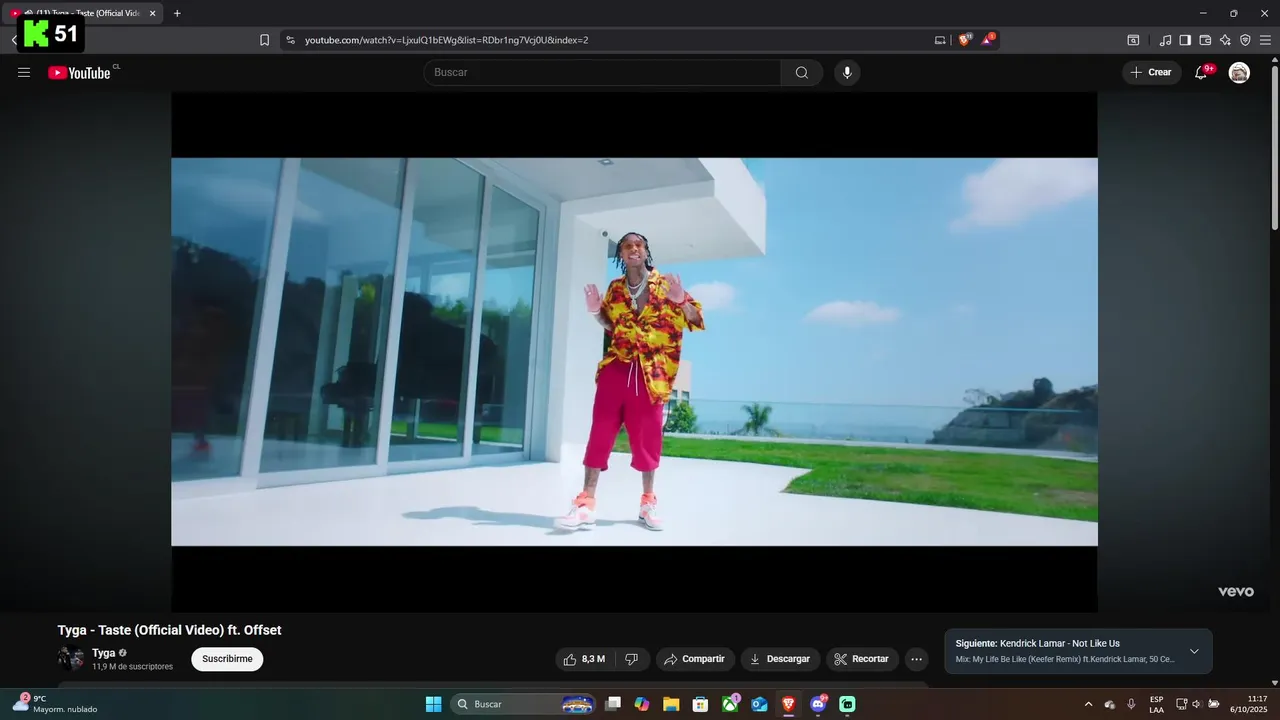Viewport: 1280px width, 720px height.
Task: Open Outlook from taskbar
Action: tap(760, 704)
